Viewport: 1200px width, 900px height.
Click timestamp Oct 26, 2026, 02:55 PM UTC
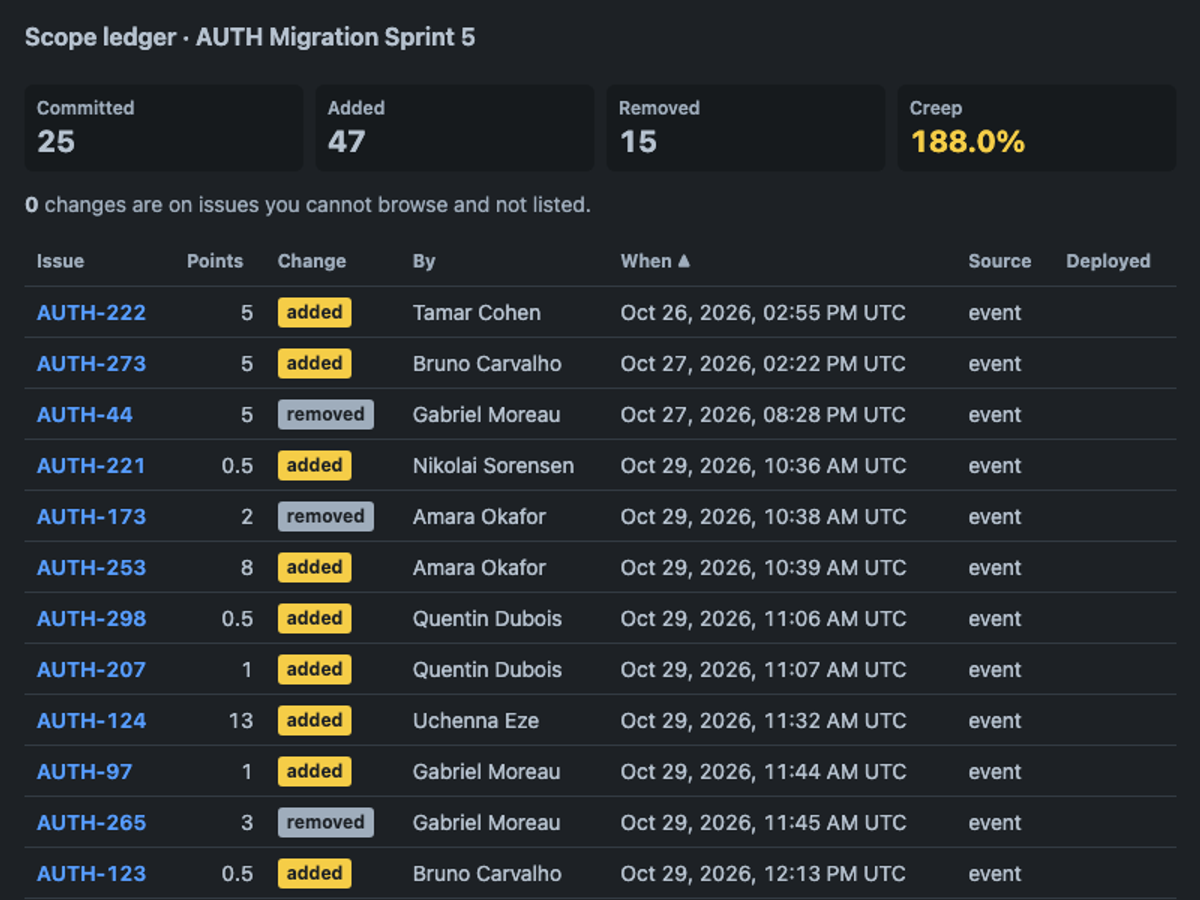(763, 313)
